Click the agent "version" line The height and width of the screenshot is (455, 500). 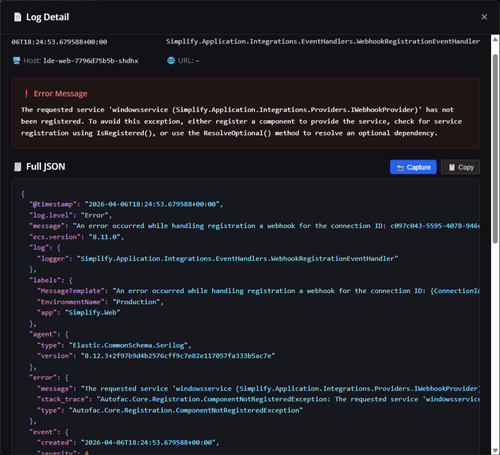click(x=156, y=356)
